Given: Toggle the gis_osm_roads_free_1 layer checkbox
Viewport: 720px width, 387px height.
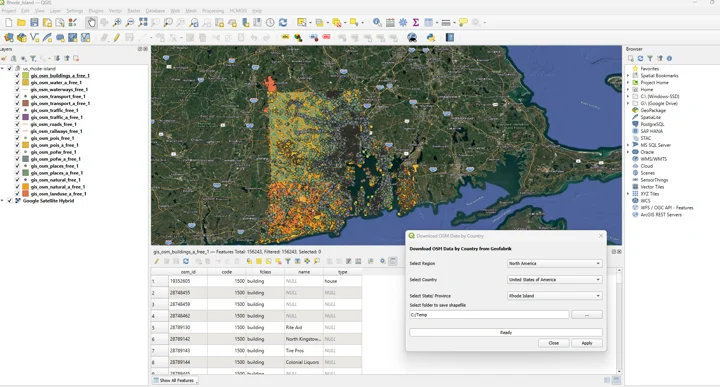Looking at the screenshot, I should (x=17, y=124).
